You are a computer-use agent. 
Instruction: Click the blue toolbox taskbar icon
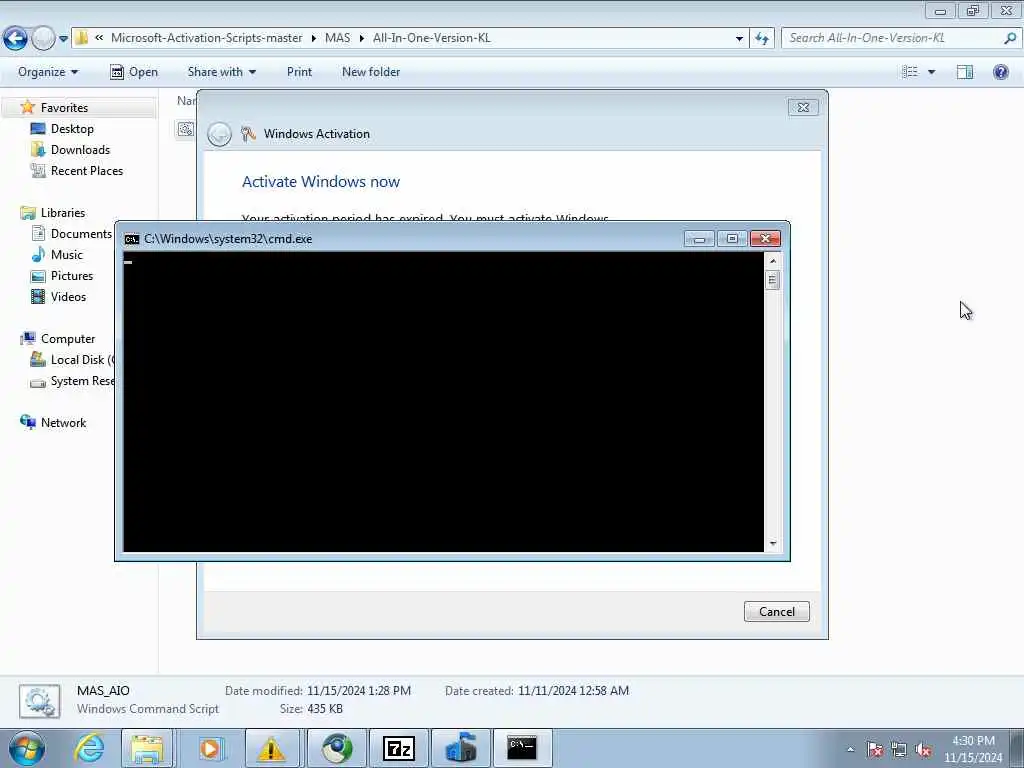coord(460,748)
